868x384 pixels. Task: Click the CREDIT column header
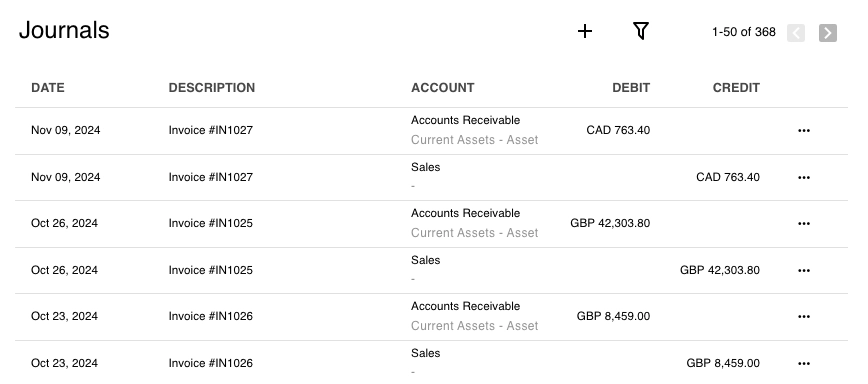pyautogui.click(x=736, y=88)
